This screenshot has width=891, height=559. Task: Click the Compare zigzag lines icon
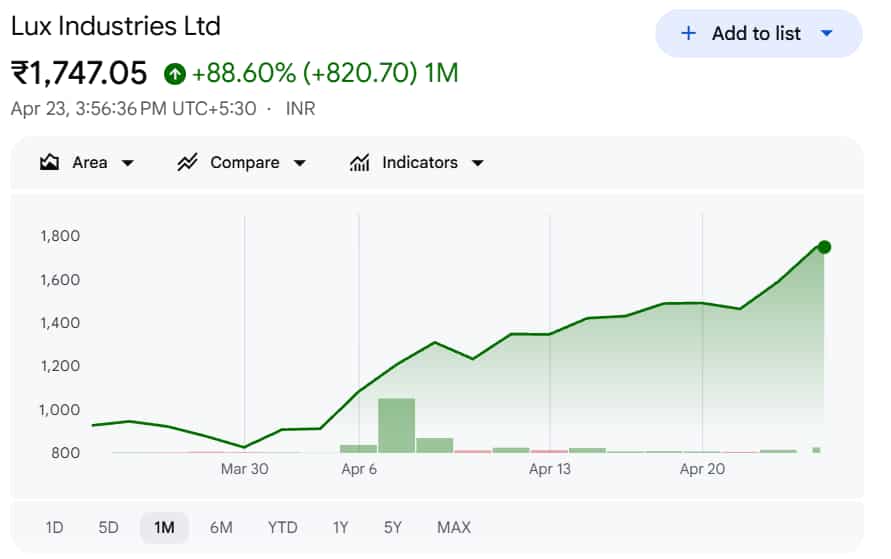187,162
